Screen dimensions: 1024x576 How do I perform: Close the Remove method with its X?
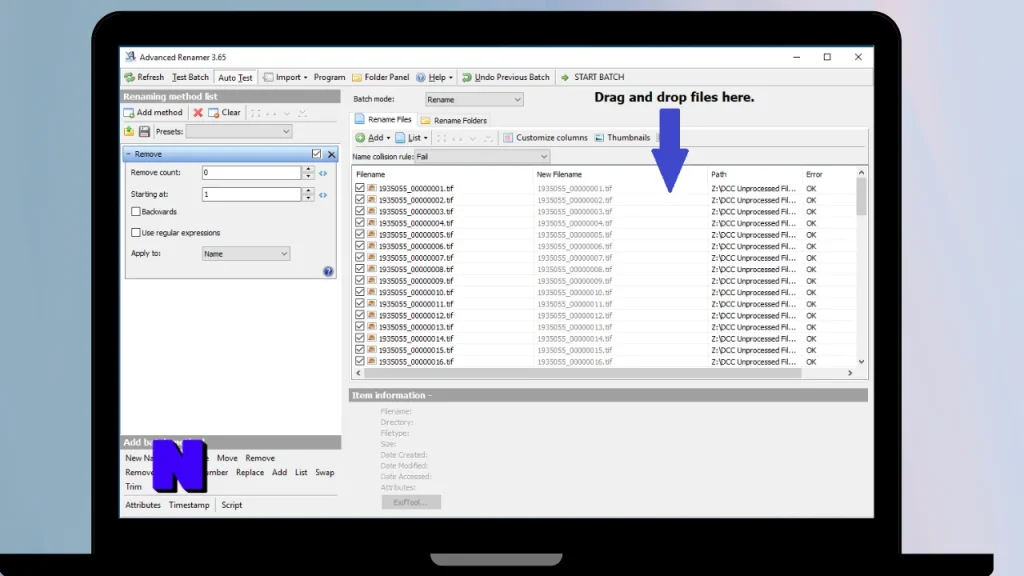point(332,154)
